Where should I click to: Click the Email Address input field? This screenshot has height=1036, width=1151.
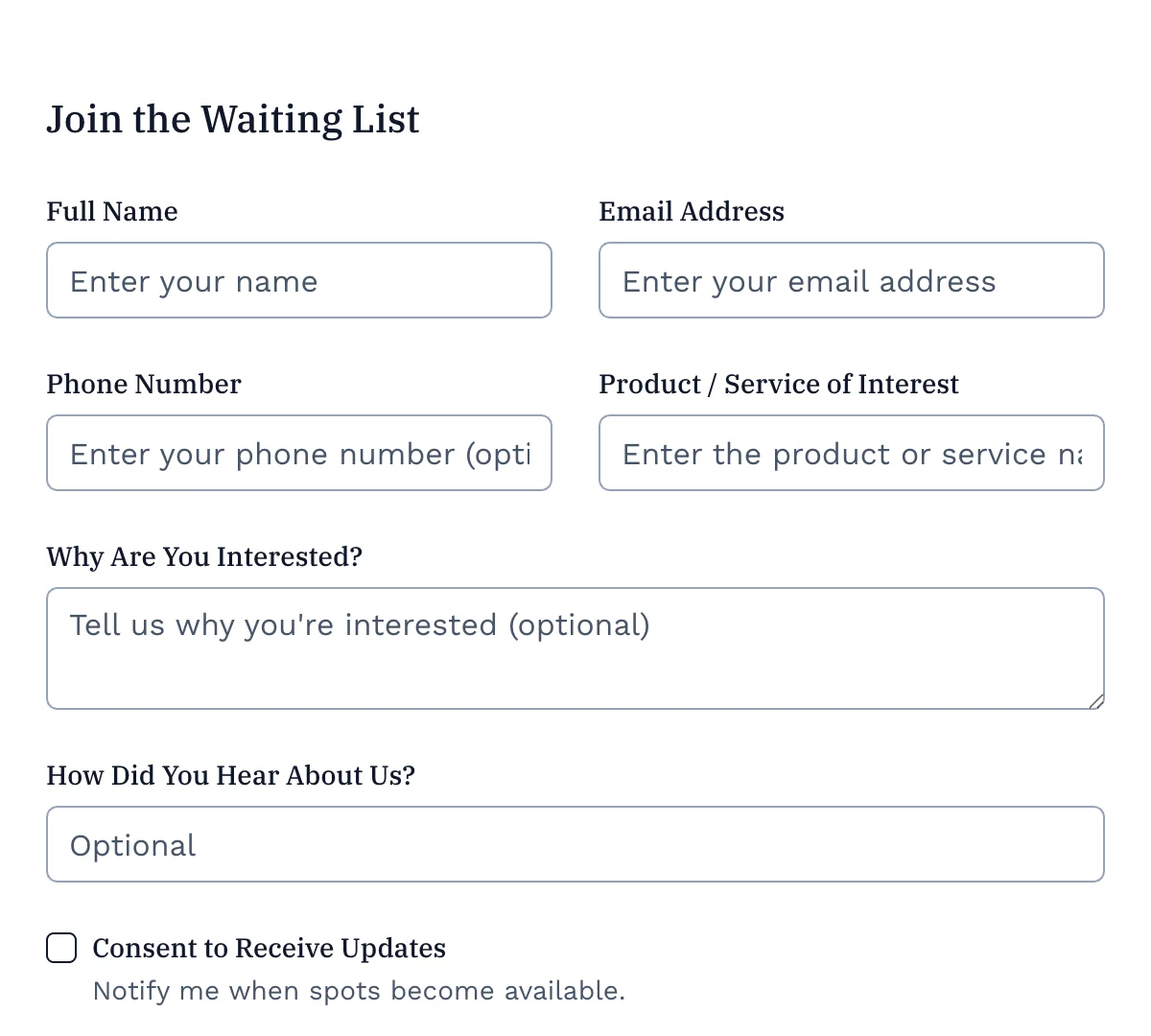point(851,280)
